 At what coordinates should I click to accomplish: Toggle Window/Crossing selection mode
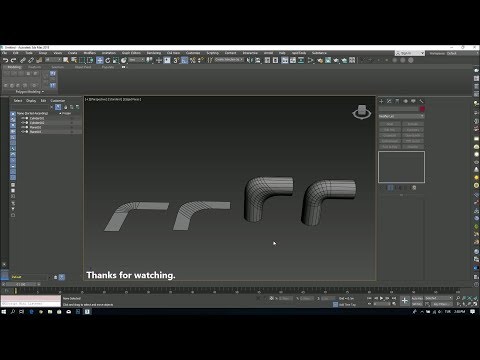pos(90,60)
